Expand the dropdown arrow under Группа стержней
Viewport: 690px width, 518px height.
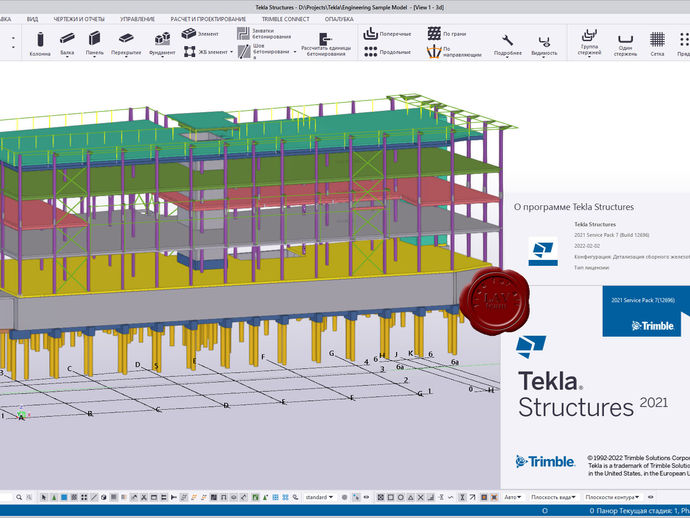(x=589, y=57)
